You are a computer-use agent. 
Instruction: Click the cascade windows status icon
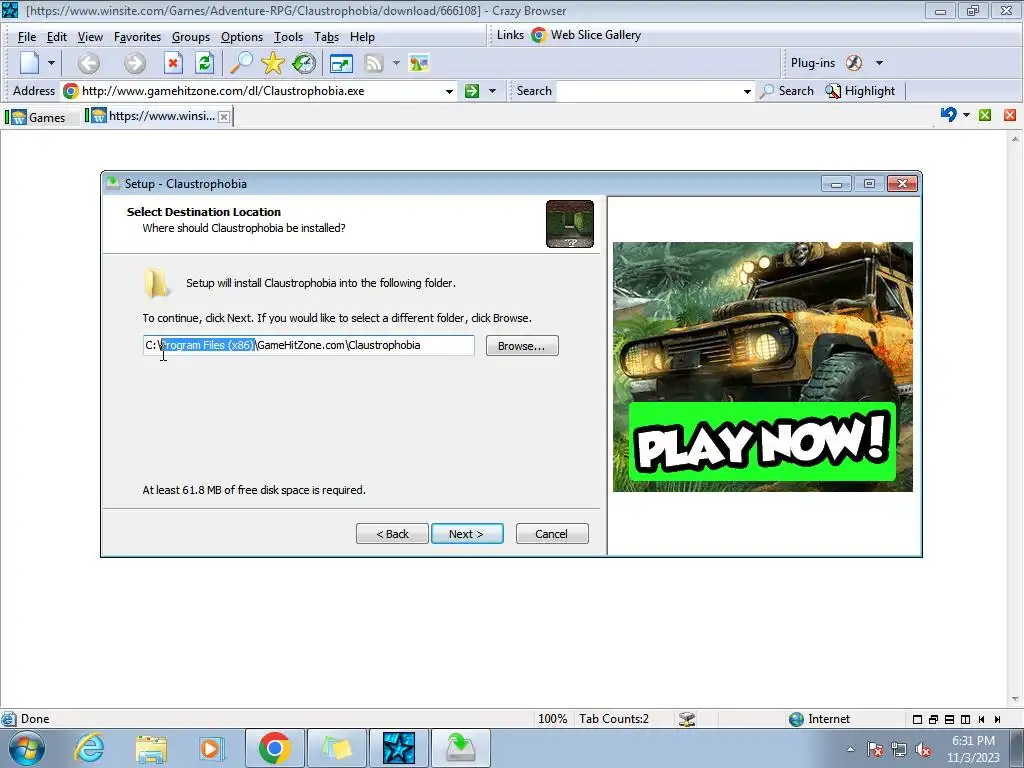(933, 720)
